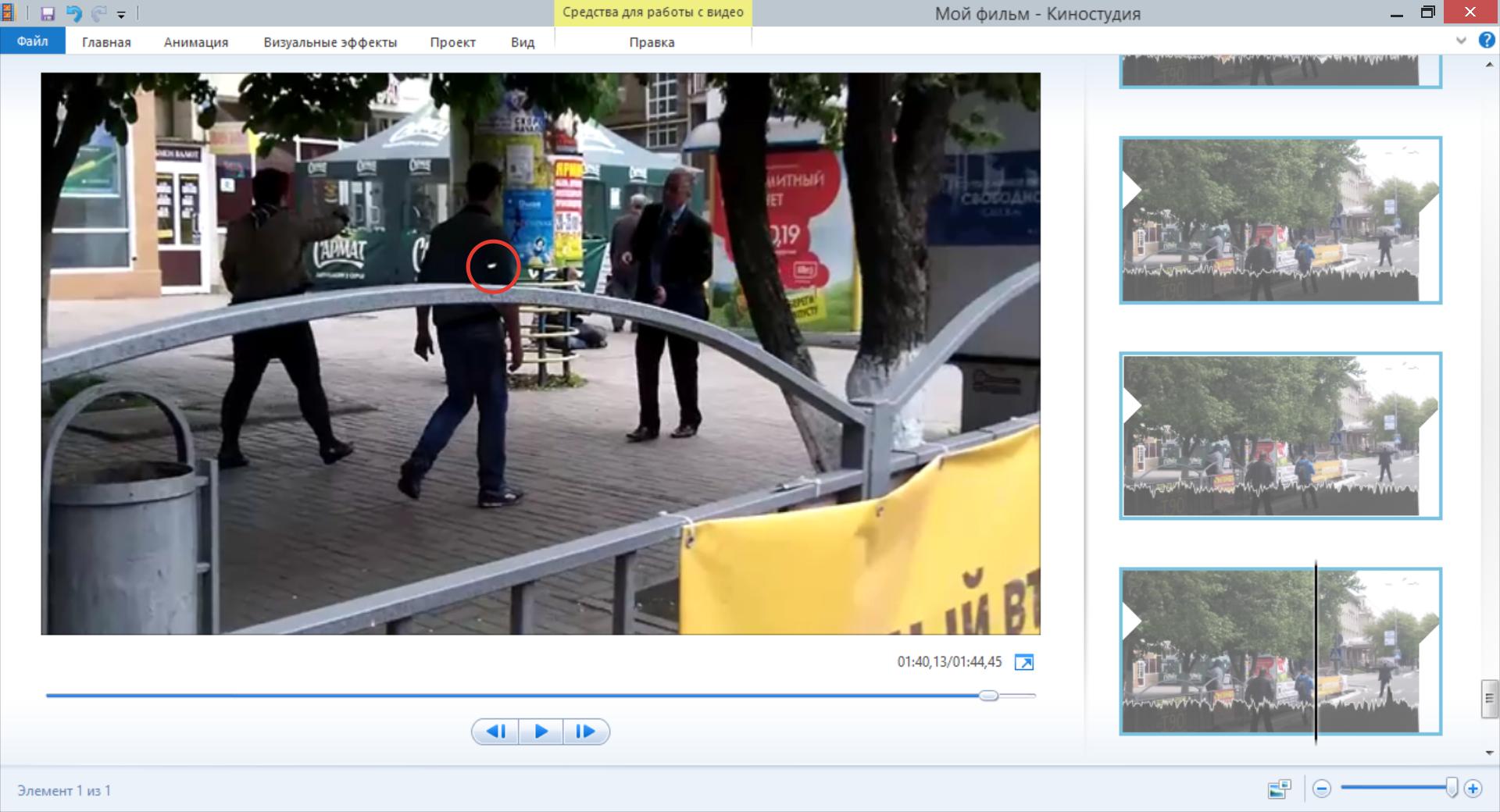
Task: Click the bottom clip strip with the playhead
Action: 1280,651
